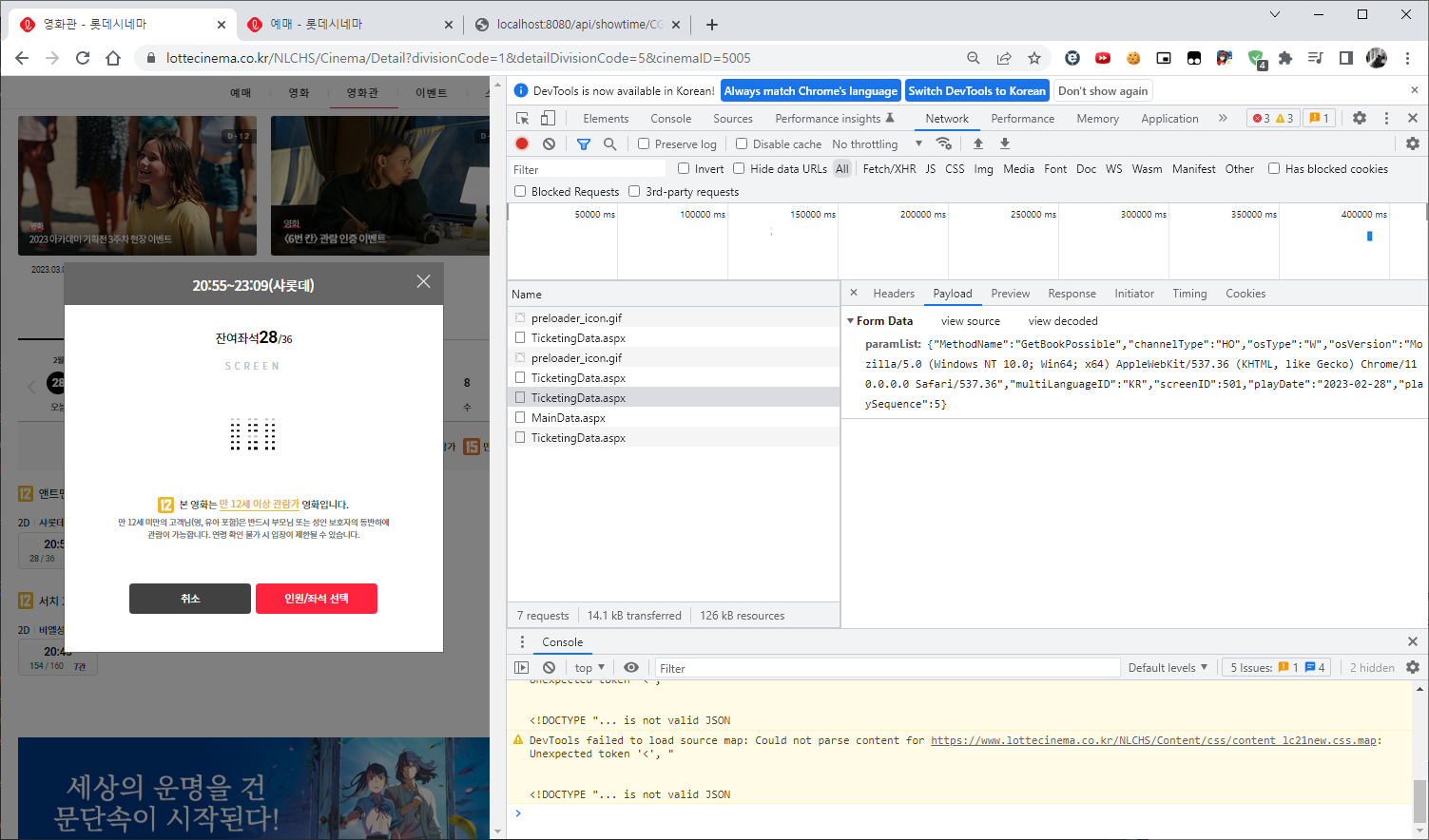The width and height of the screenshot is (1429, 840).
Task: Filter requests by Fetch/XHR
Action: click(x=889, y=168)
